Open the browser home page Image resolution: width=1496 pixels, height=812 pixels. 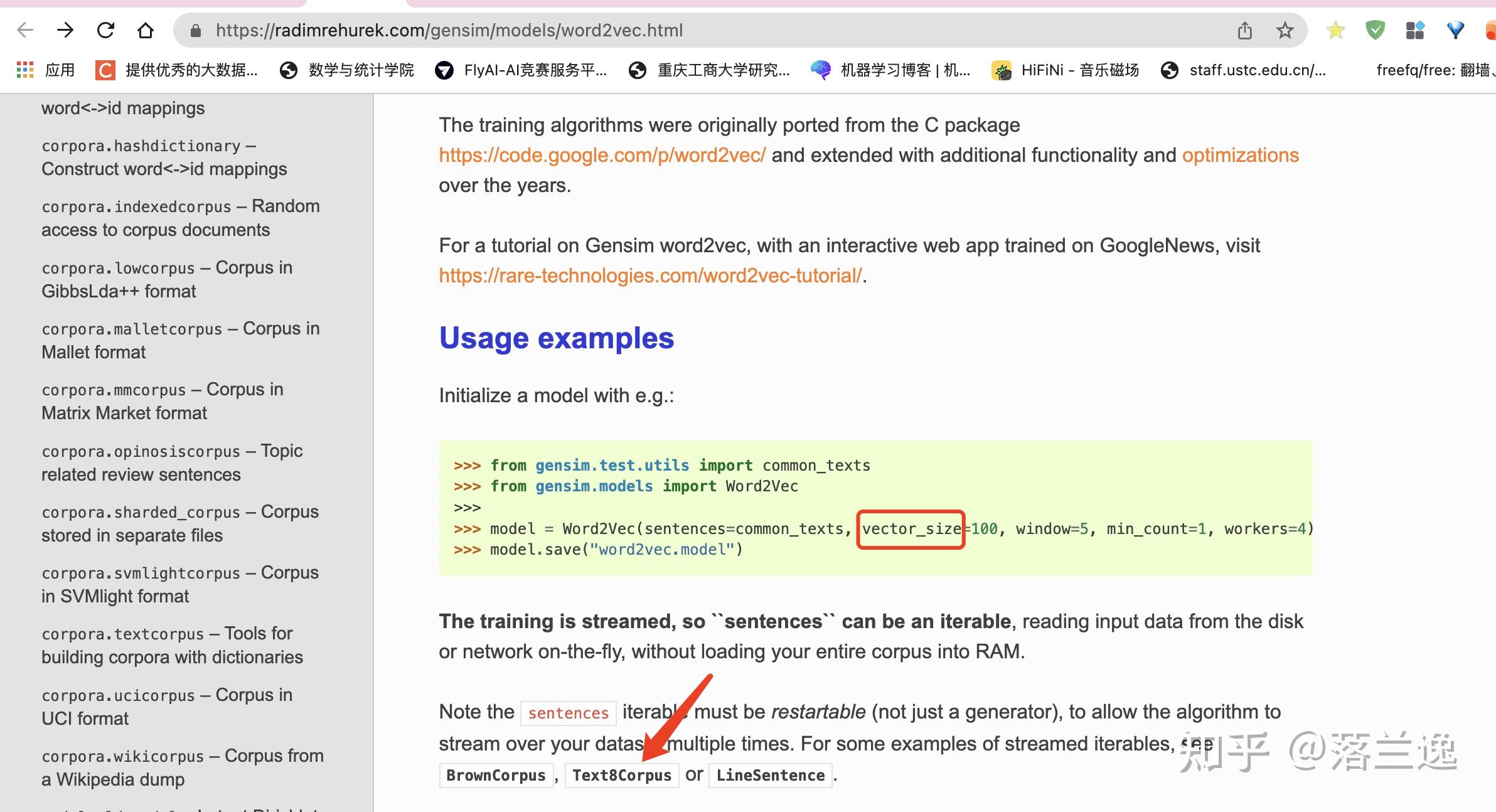145,29
